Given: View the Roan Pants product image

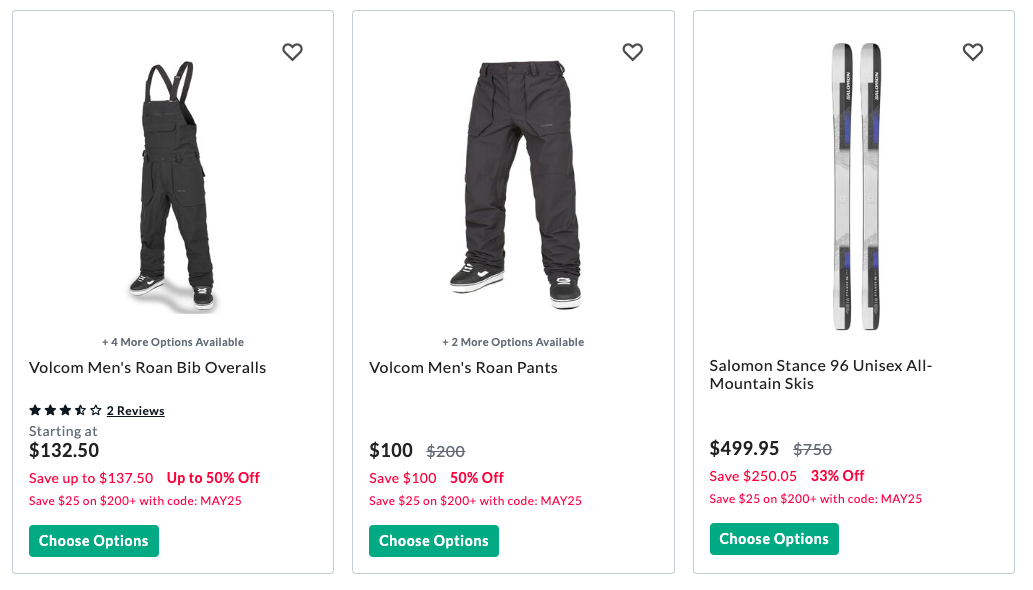Looking at the screenshot, I should [x=513, y=183].
